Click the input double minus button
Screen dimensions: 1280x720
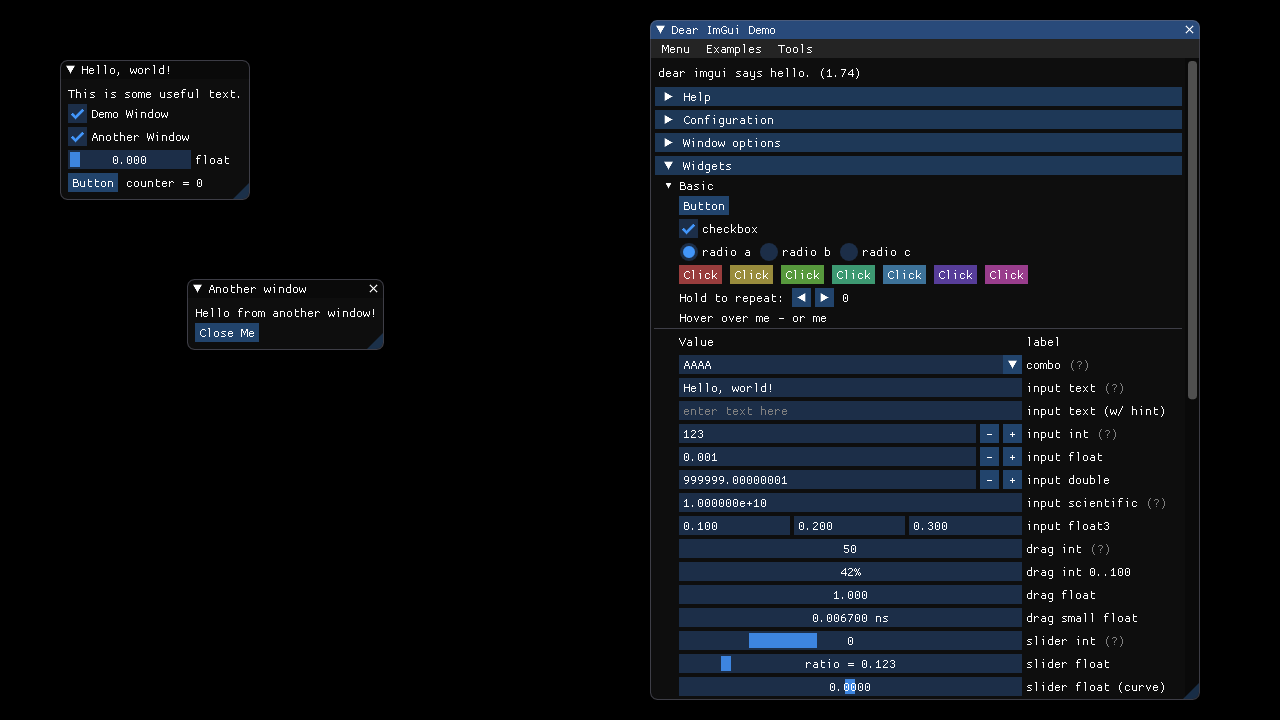989,480
